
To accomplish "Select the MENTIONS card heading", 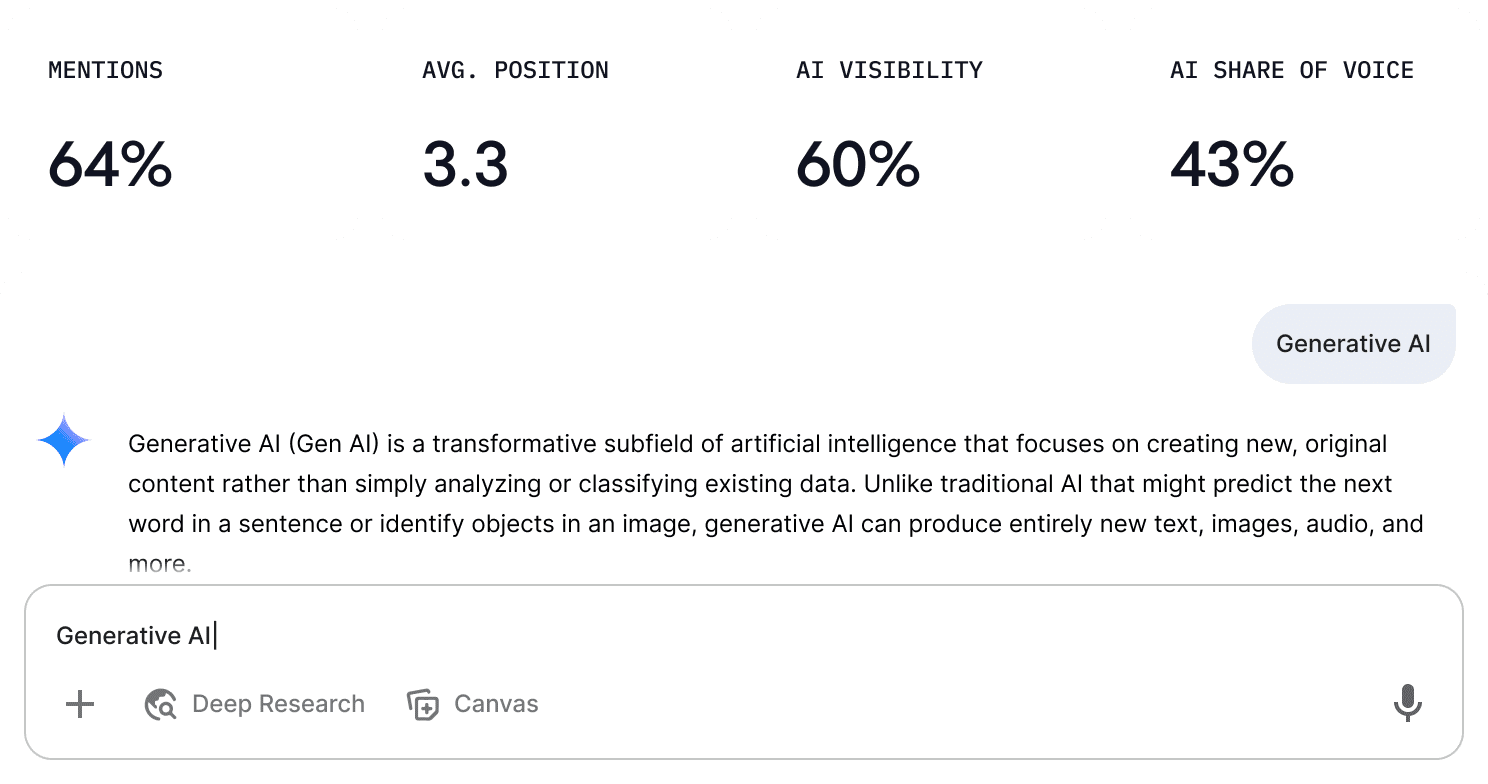I will [x=105, y=70].
